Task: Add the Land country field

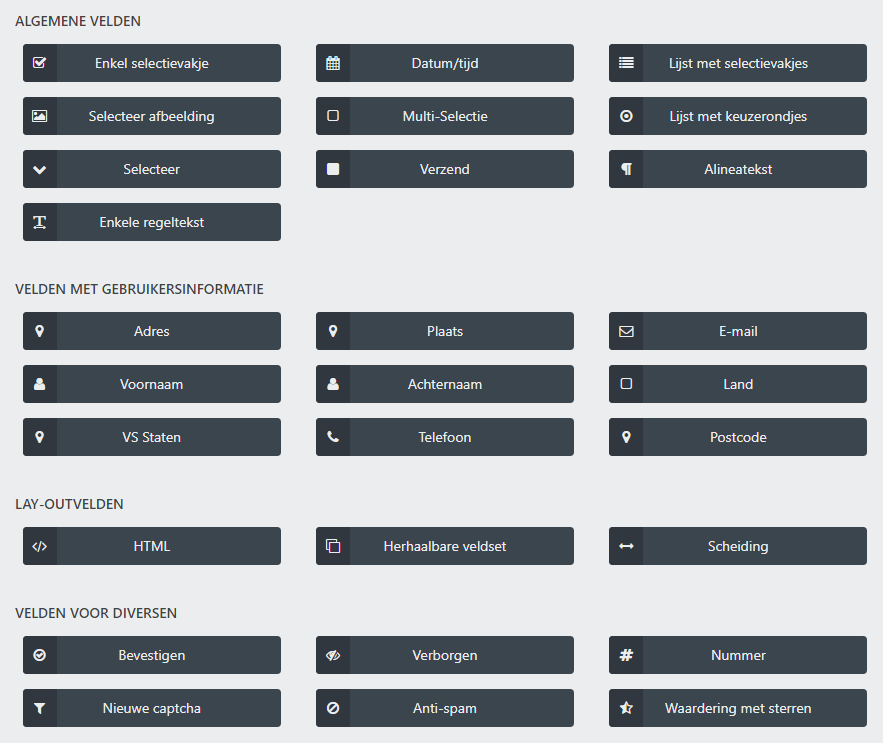Action: [738, 384]
